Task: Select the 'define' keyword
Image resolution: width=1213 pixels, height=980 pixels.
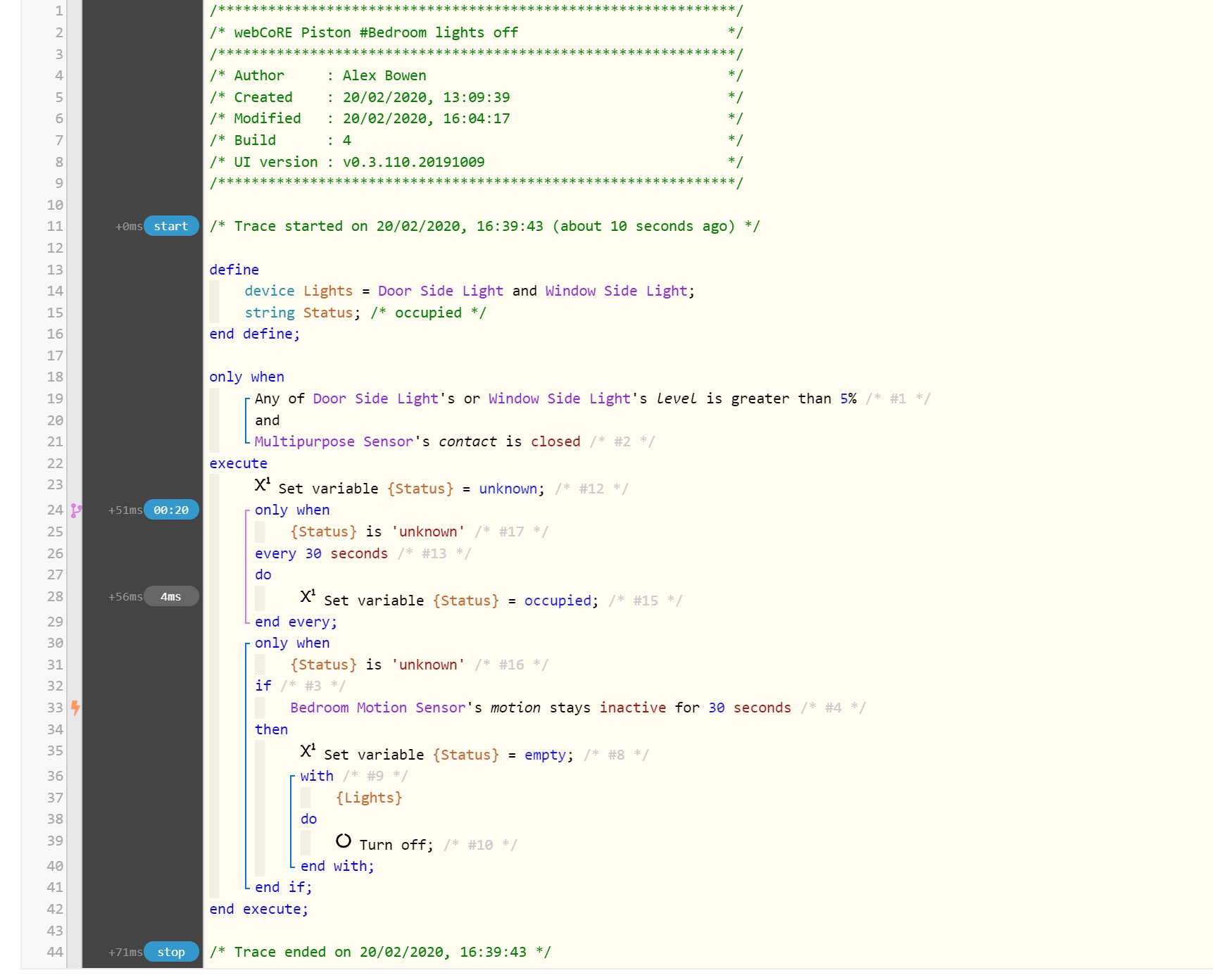Action: 234,270
